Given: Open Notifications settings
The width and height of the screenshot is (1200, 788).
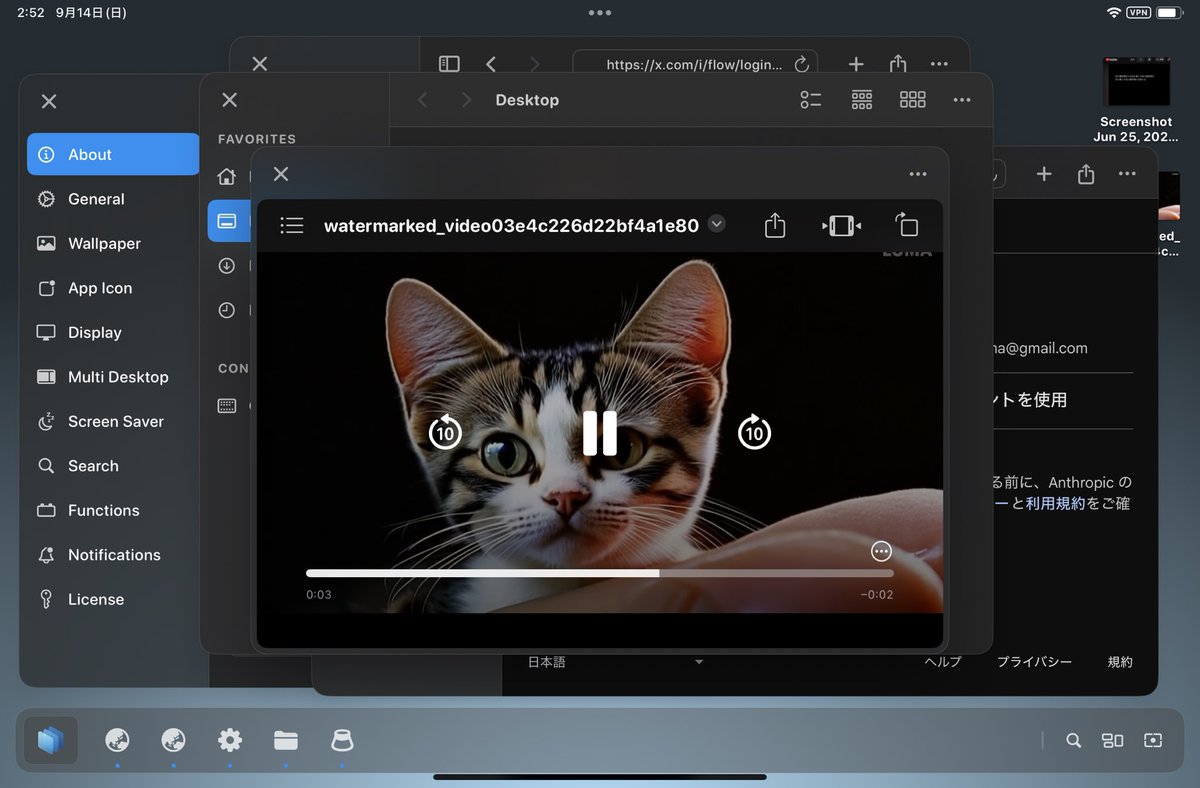Looking at the screenshot, I should point(113,555).
